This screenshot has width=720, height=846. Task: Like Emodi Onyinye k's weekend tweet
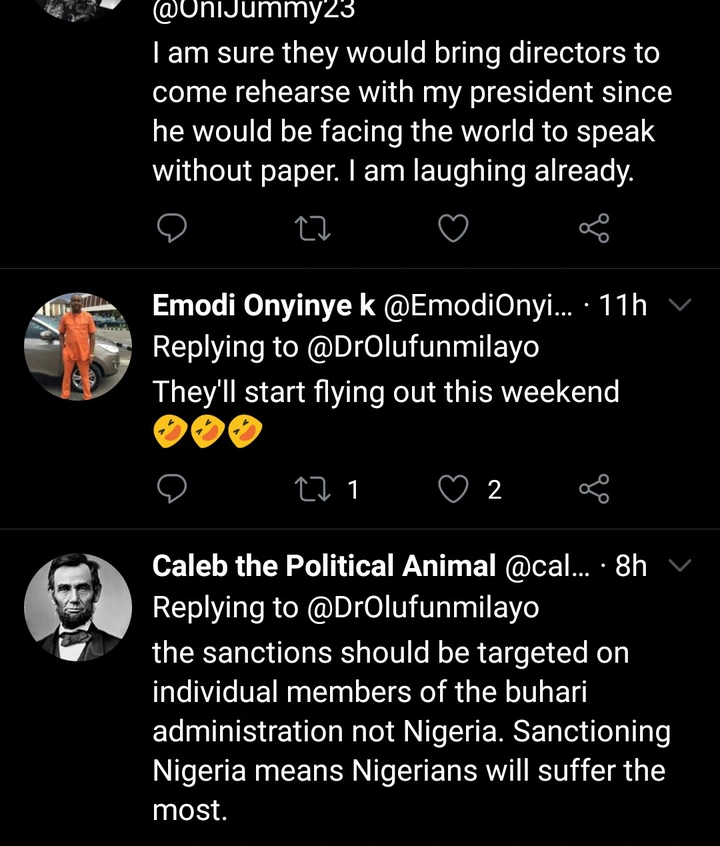454,489
